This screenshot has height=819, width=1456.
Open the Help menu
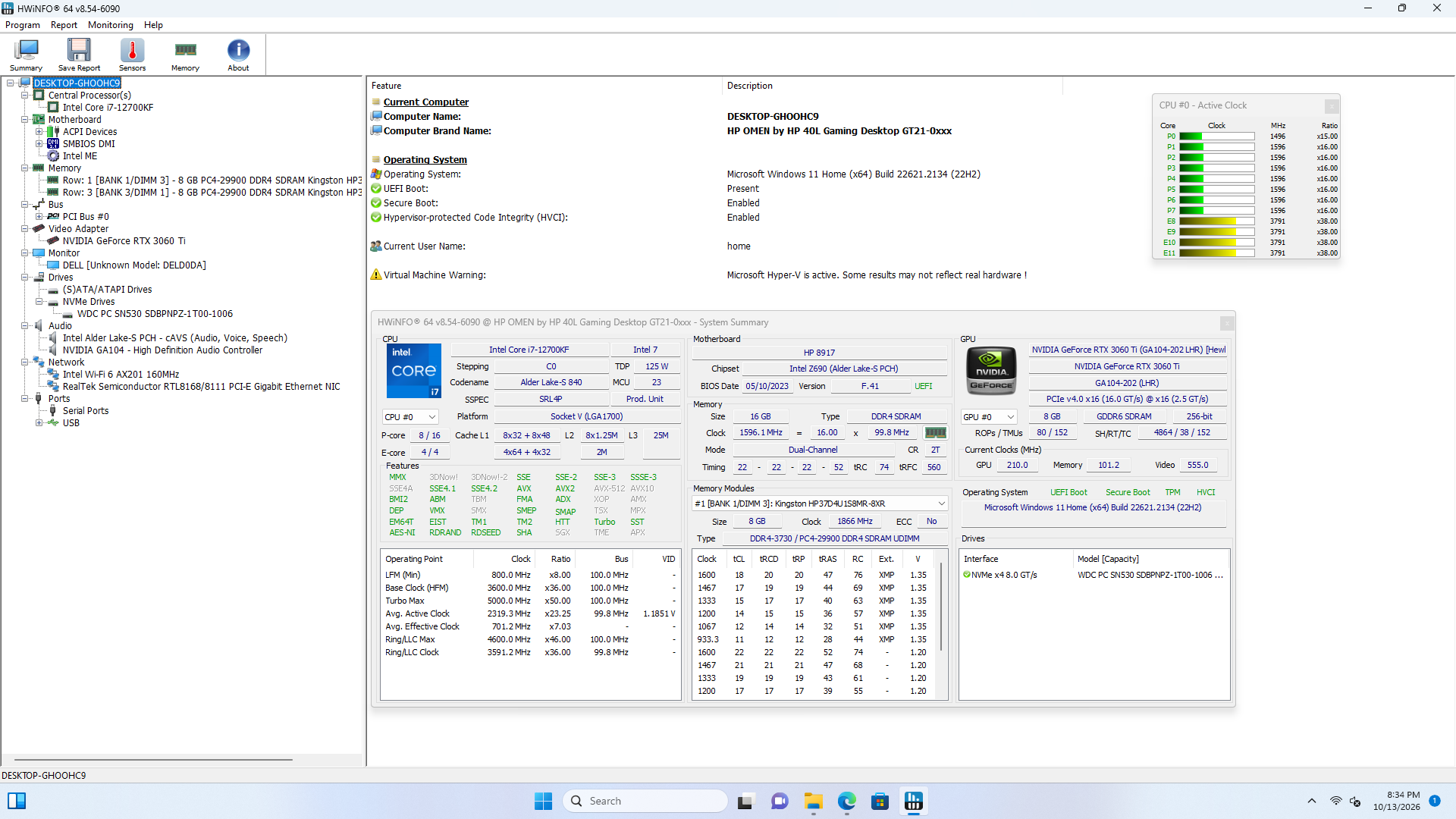tap(153, 25)
